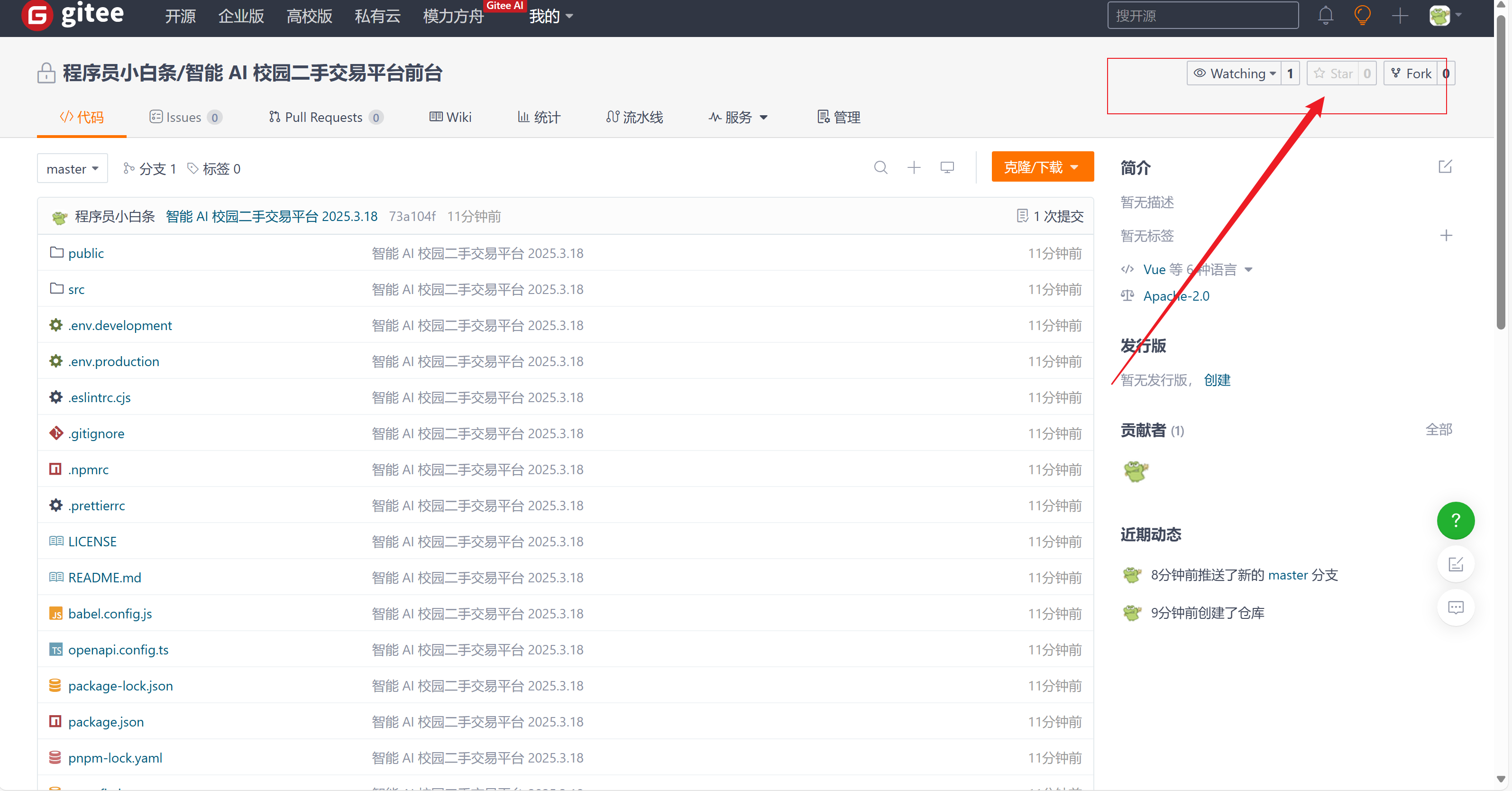The width and height of the screenshot is (1512, 791).
Task: Click the search files magnifier icon
Action: [x=880, y=167]
